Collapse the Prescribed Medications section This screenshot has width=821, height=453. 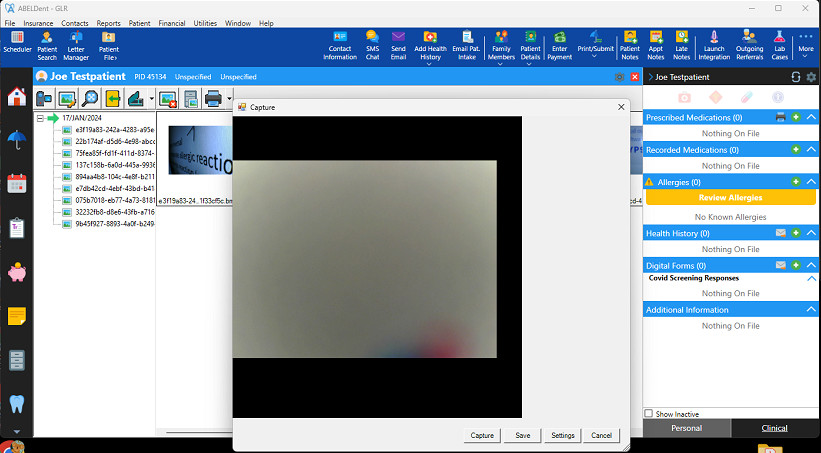click(x=811, y=118)
